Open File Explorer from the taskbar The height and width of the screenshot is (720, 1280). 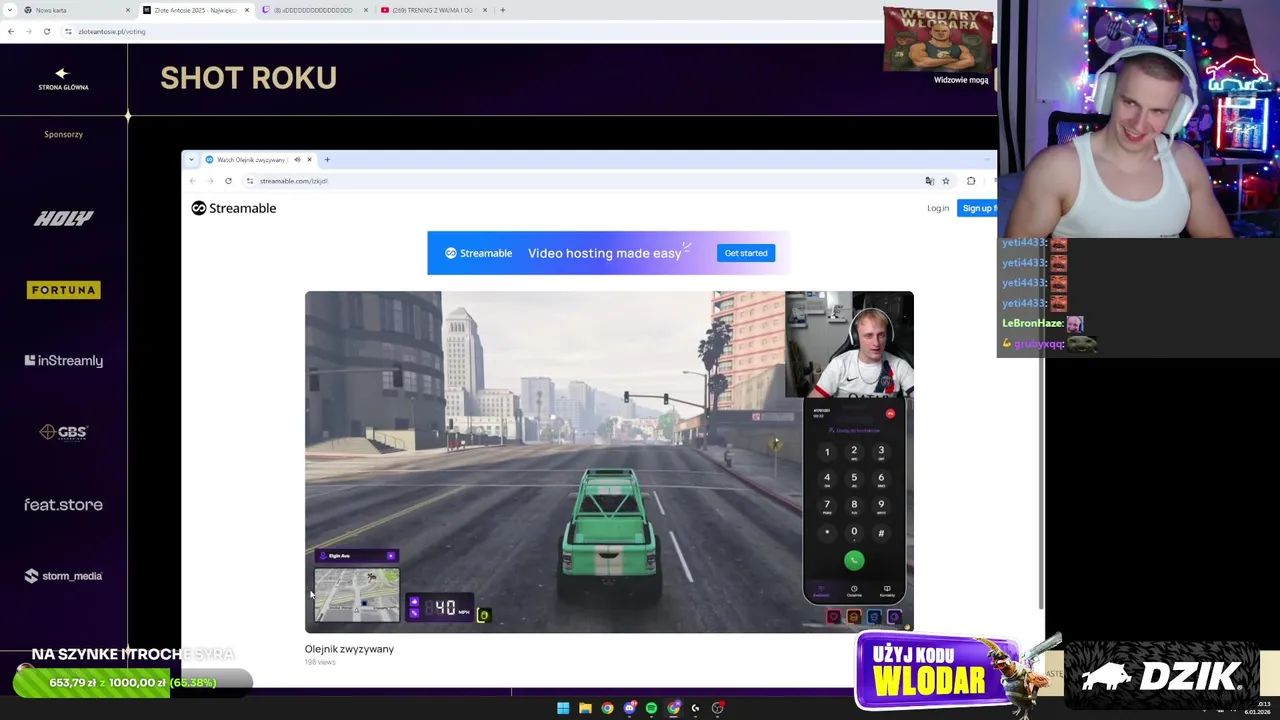(585, 708)
